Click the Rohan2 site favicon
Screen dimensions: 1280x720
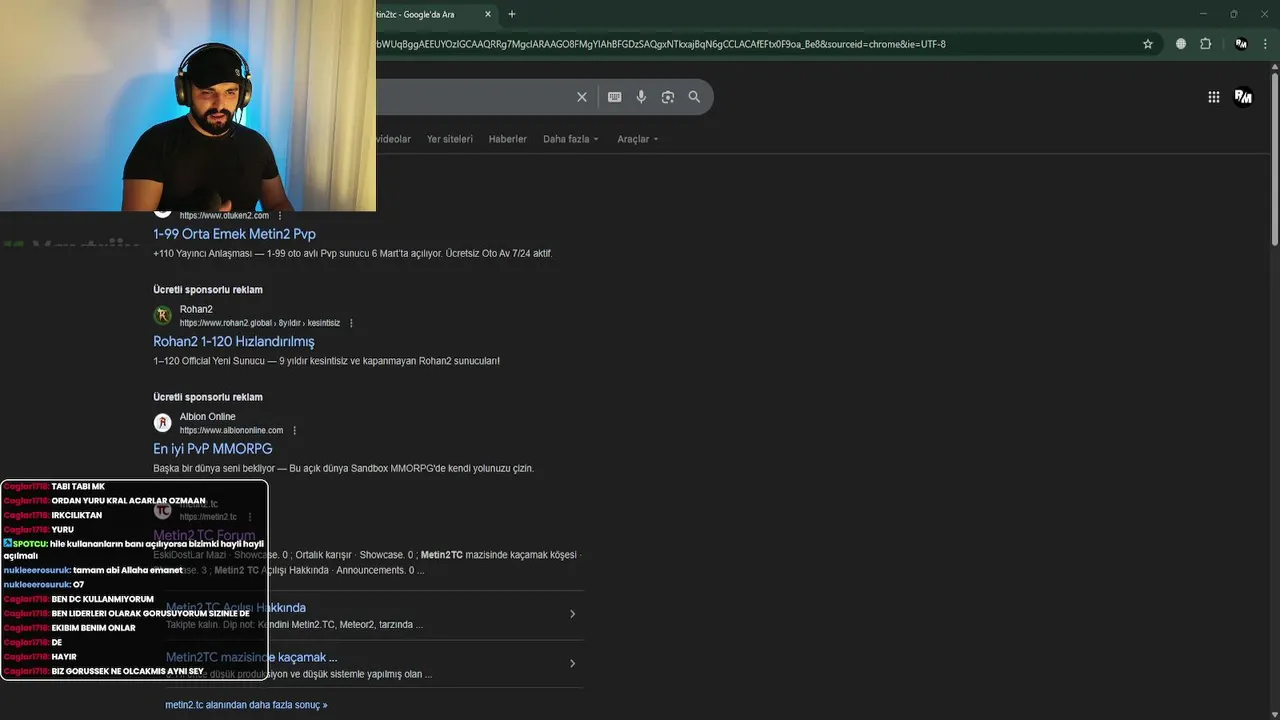162,316
